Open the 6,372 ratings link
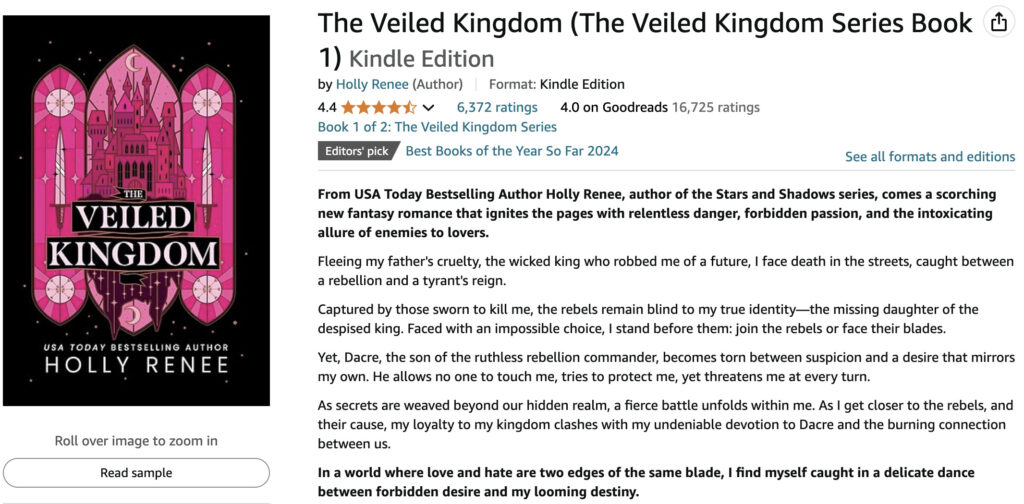This screenshot has height=504, width=1024. [x=497, y=107]
